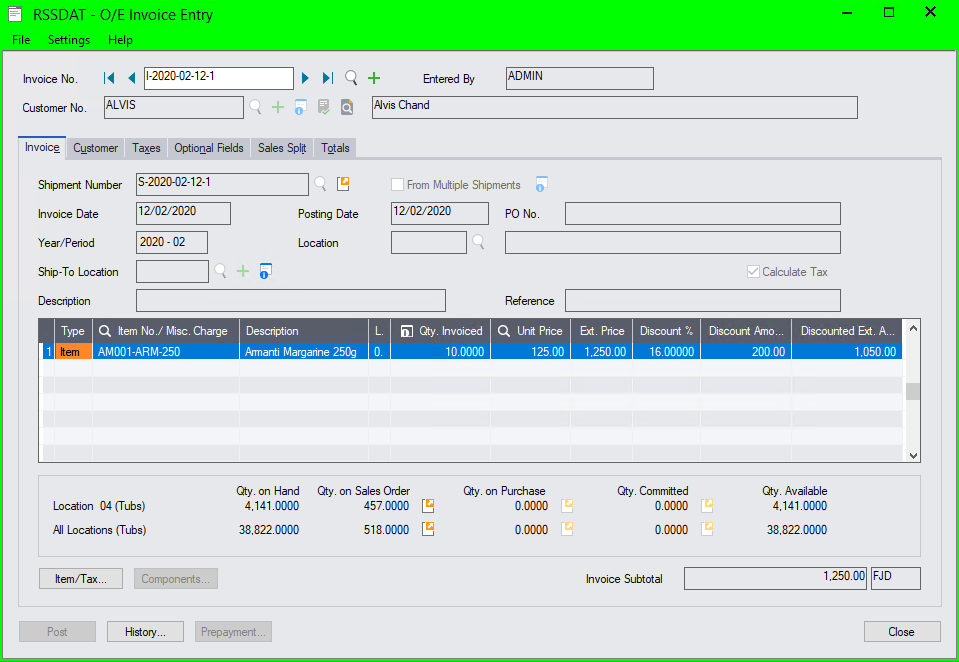Go to last invoice record arrow
This screenshot has height=662, width=959.
point(328,78)
